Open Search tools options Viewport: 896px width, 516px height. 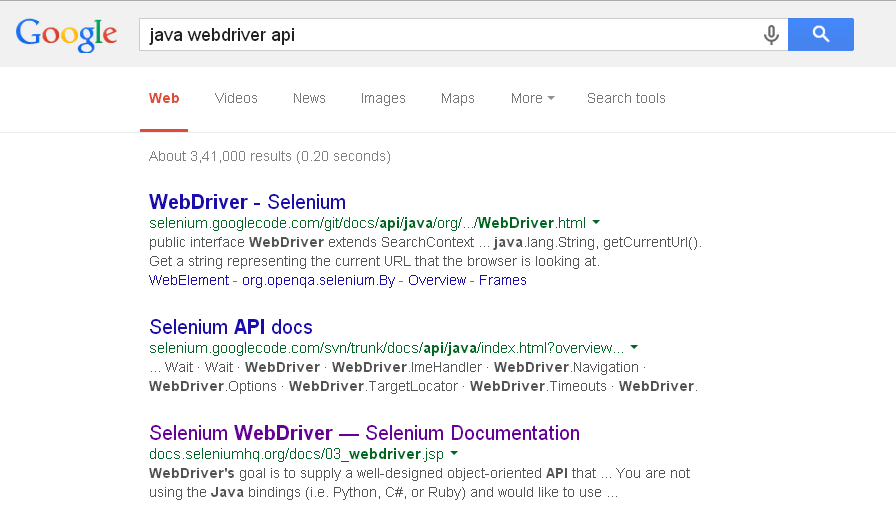point(626,98)
